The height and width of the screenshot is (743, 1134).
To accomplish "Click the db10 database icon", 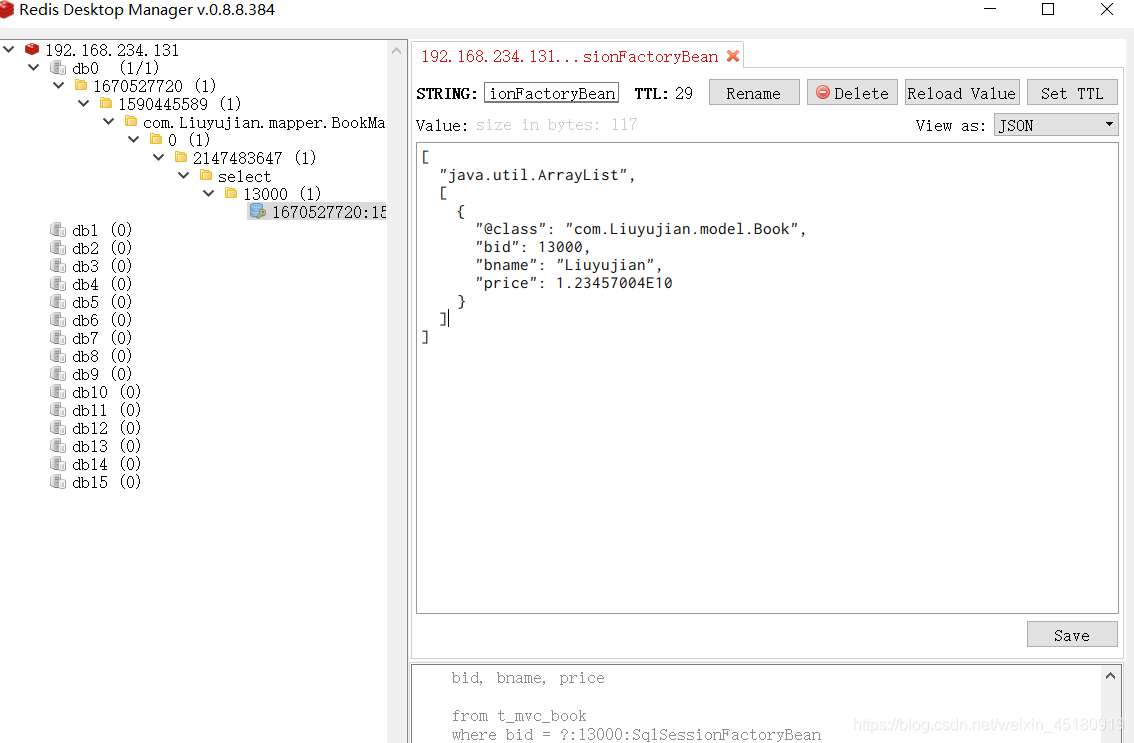I will 58,391.
